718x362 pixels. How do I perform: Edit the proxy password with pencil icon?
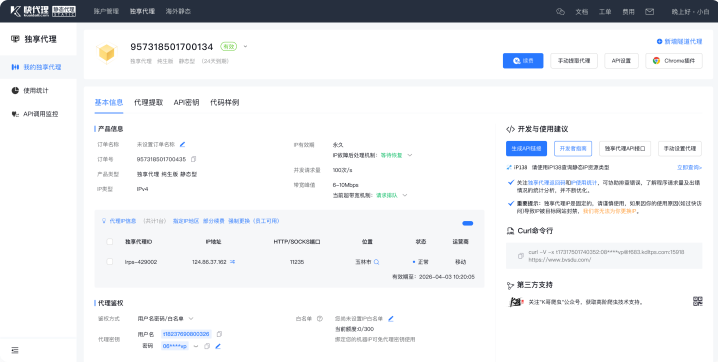pos(218,346)
